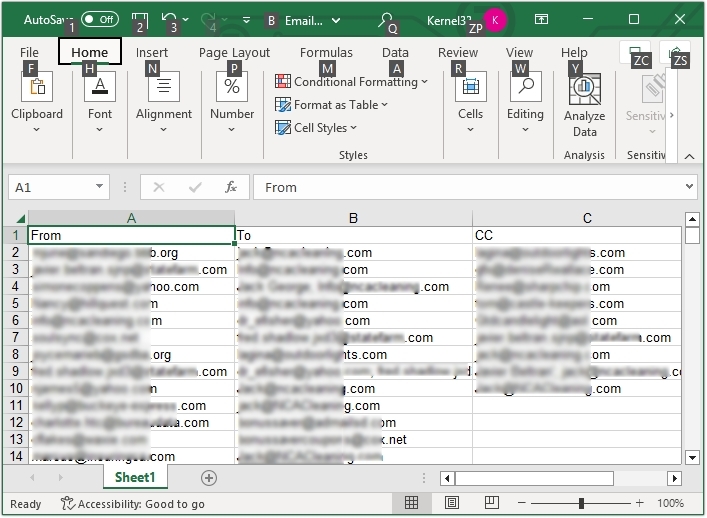Click zoom out minus button
The image size is (707, 518).
point(522,503)
